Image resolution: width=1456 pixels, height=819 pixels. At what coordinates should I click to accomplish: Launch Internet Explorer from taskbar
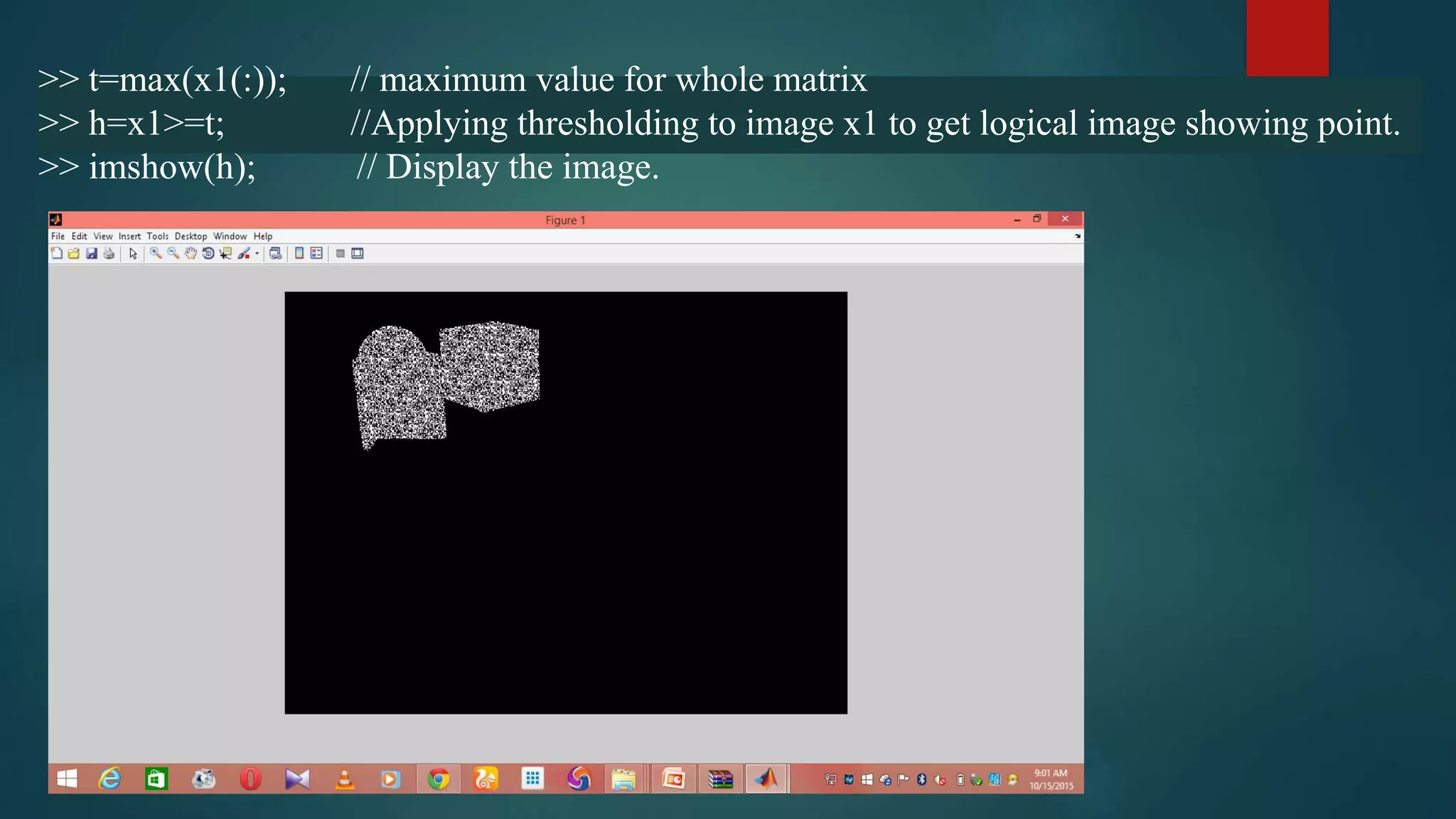pos(109,779)
